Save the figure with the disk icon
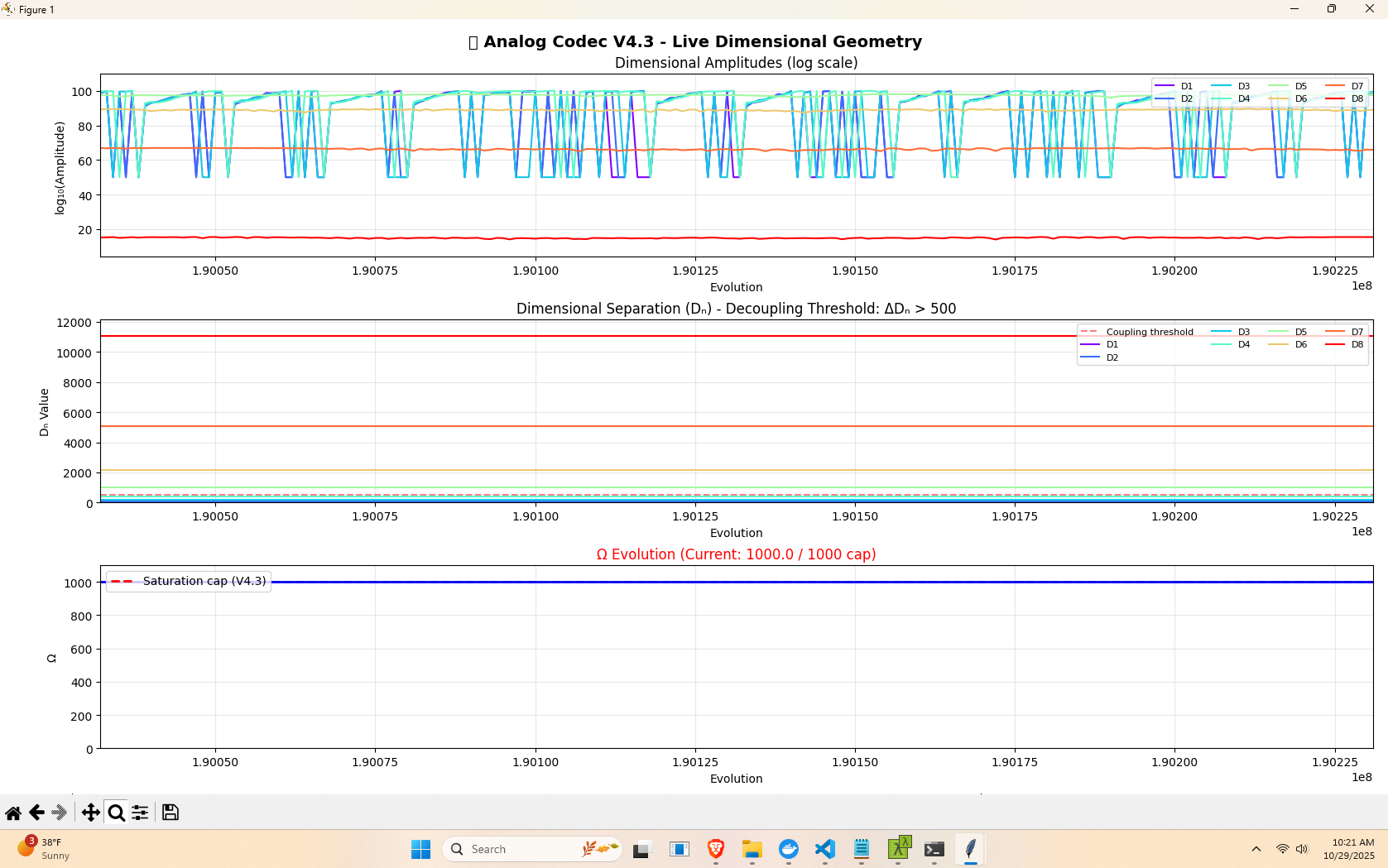The width and height of the screenshot is (1388, 868). 170,813
